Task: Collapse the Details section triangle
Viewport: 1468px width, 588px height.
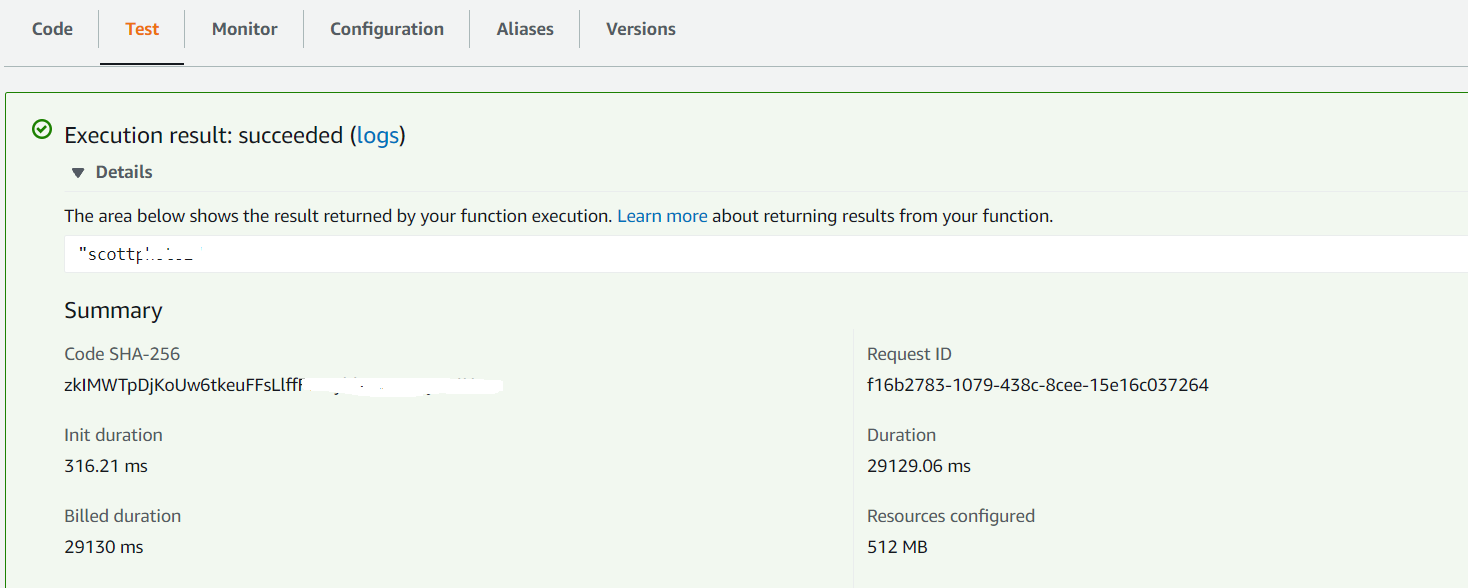Action: click(x=78, y=173)
